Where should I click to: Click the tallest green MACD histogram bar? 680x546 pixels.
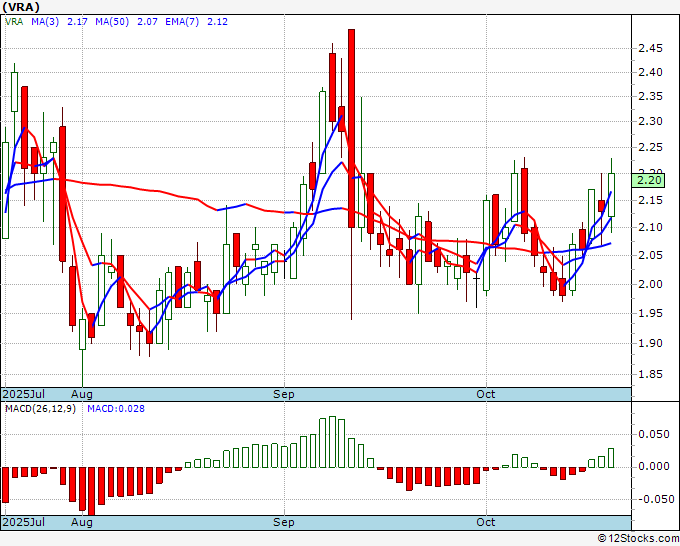point(332,442)
